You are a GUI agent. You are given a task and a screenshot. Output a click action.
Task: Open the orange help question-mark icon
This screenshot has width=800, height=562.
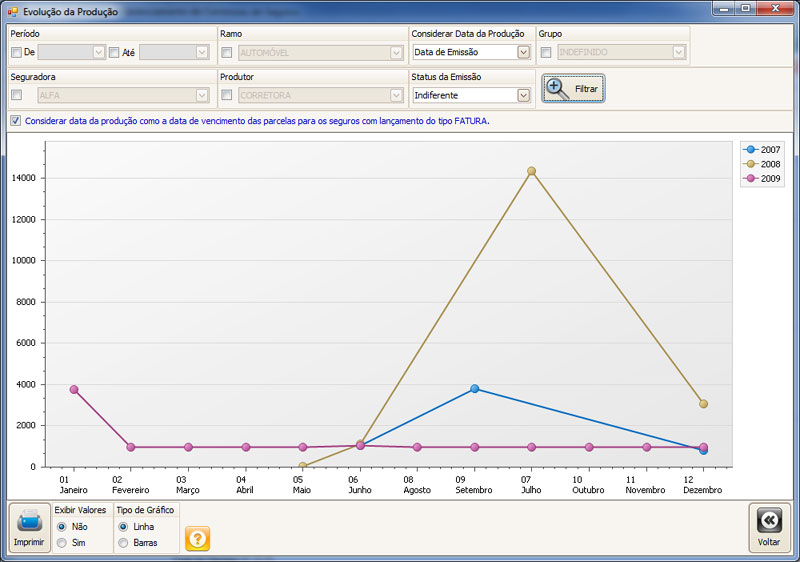click(197, 539)
